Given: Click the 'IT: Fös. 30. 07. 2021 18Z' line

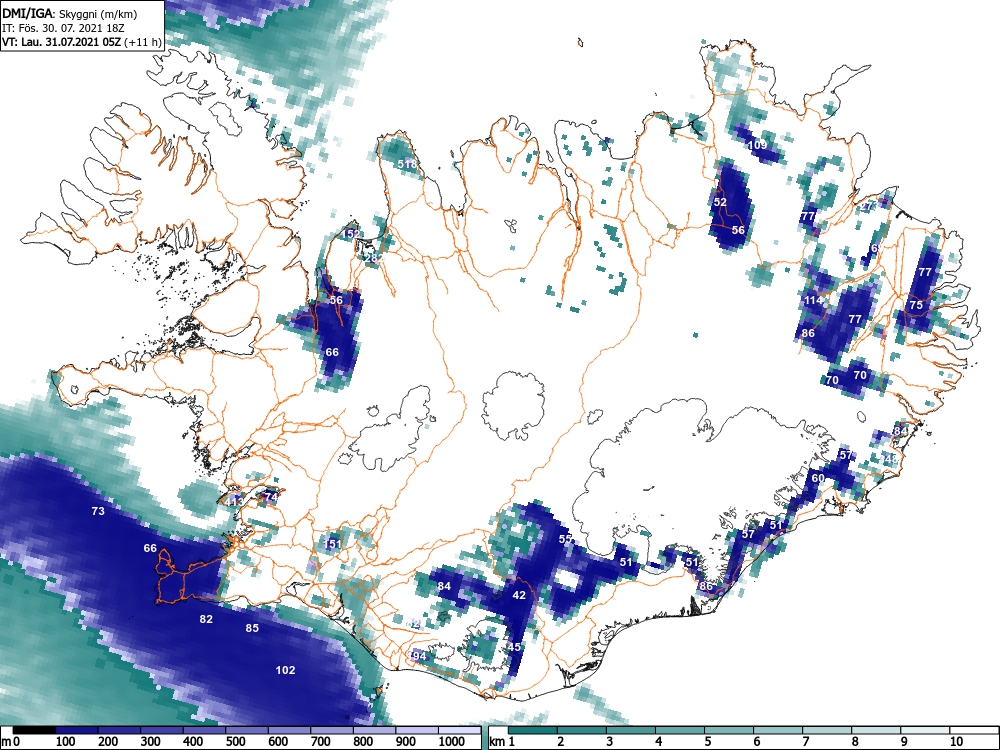Looking at the screenshot, I should [62, 28].
